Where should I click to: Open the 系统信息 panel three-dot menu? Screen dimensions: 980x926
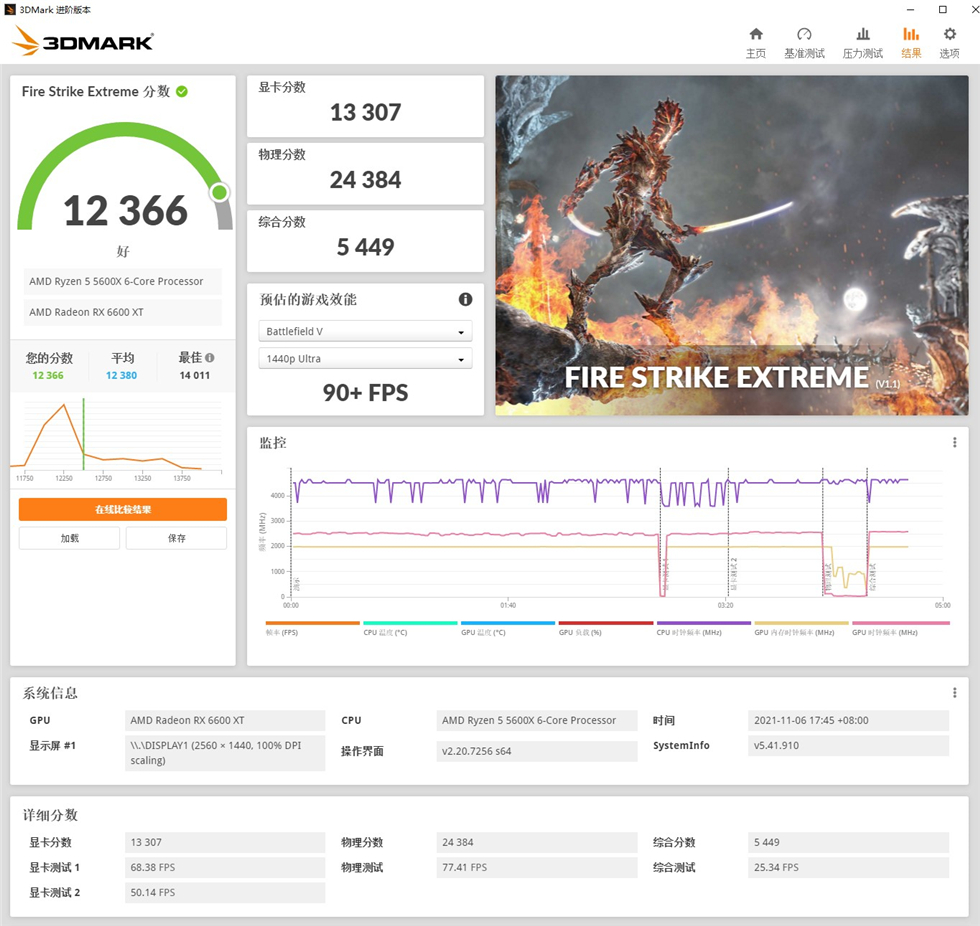tap(954, 692)
